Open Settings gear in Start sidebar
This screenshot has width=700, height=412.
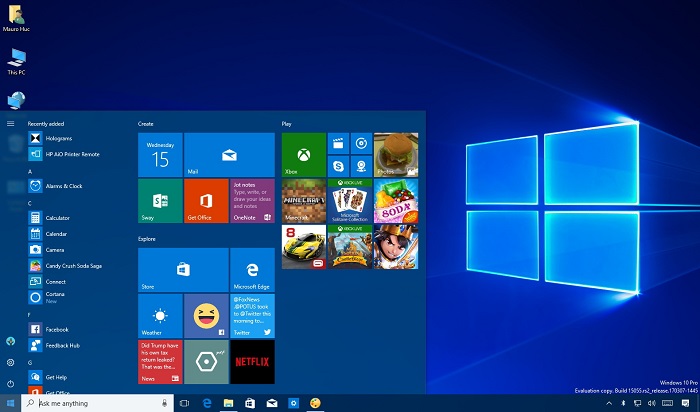point(10,362)
